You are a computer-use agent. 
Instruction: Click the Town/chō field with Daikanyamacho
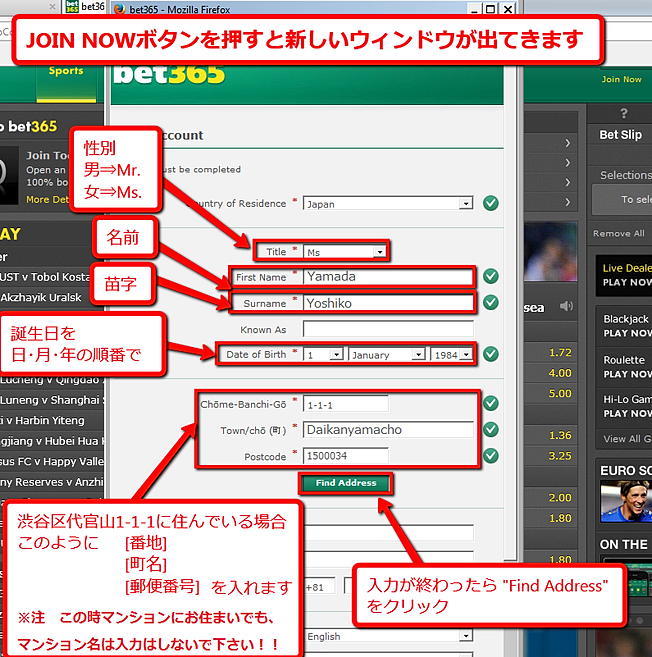[388, 430]
